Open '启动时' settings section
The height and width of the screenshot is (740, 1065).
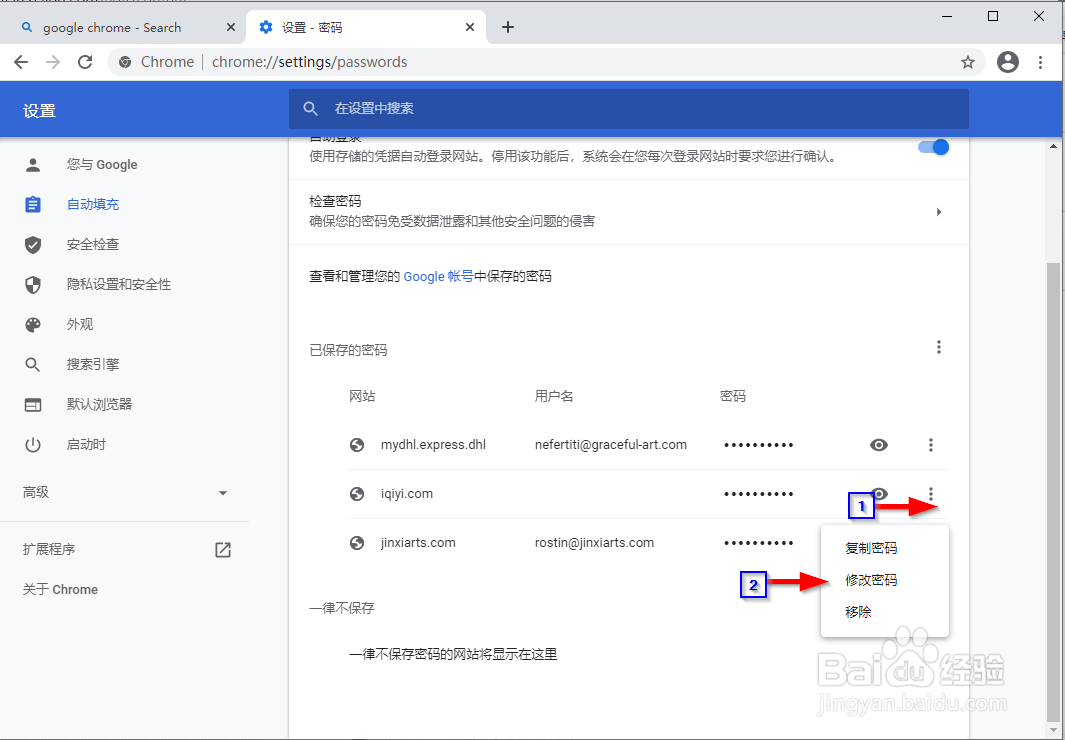pyautogui.click(x=86, y=445)
